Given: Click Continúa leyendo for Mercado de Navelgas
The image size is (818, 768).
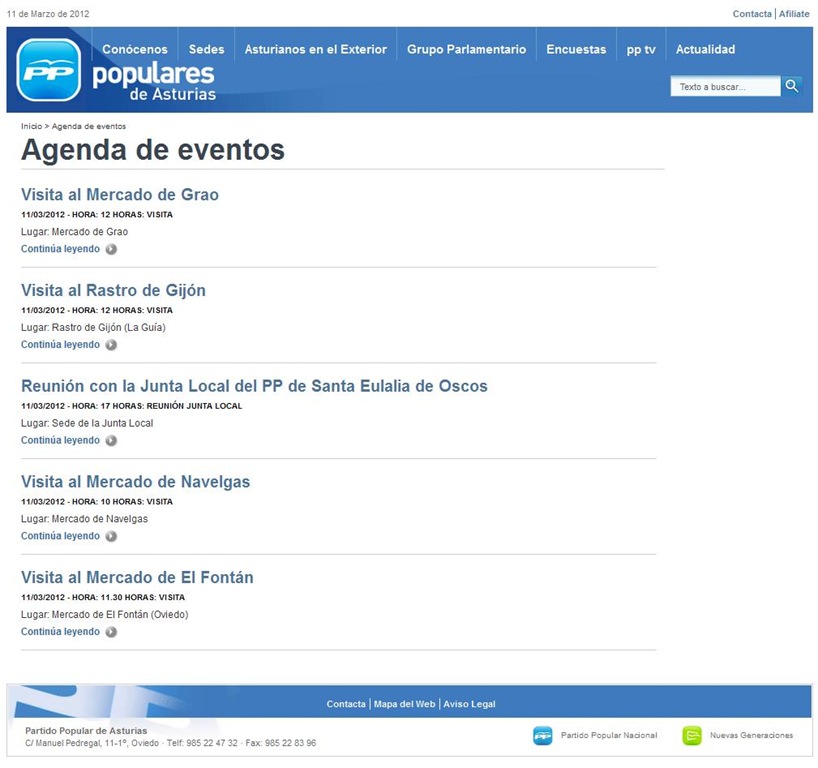Looking at the screenshot, I should tap(60, 536).
